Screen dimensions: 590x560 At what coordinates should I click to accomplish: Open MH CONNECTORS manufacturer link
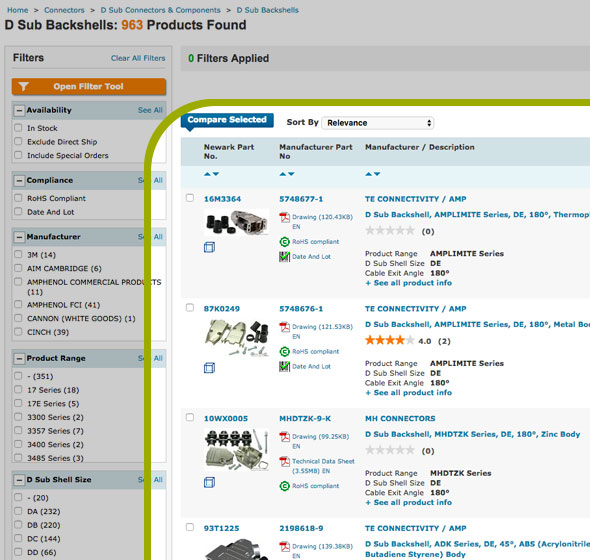tap(400, 418)
